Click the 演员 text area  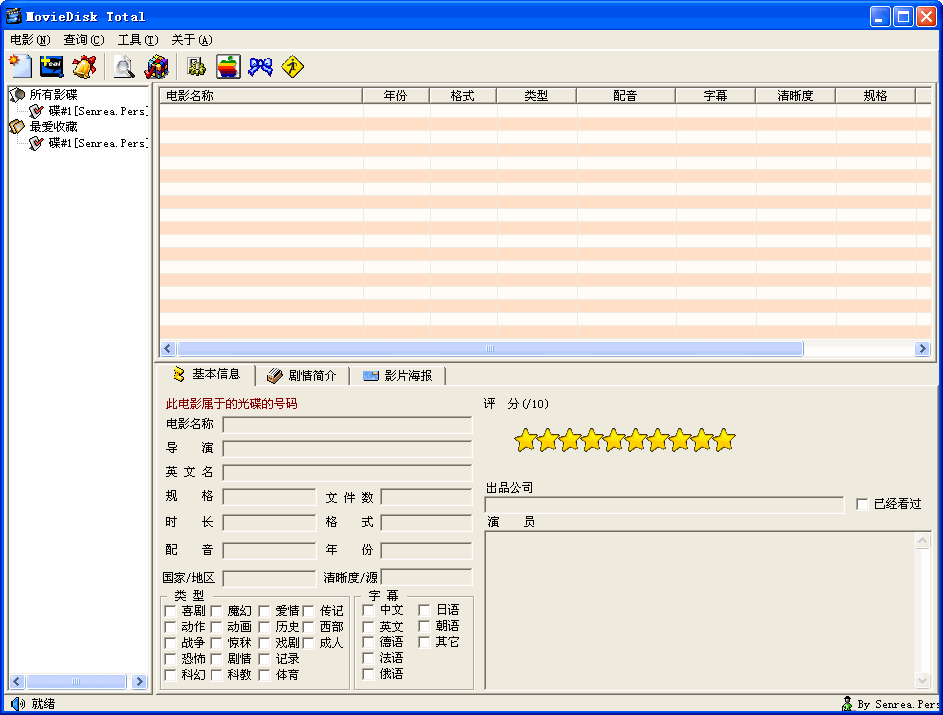coord(708,610)
